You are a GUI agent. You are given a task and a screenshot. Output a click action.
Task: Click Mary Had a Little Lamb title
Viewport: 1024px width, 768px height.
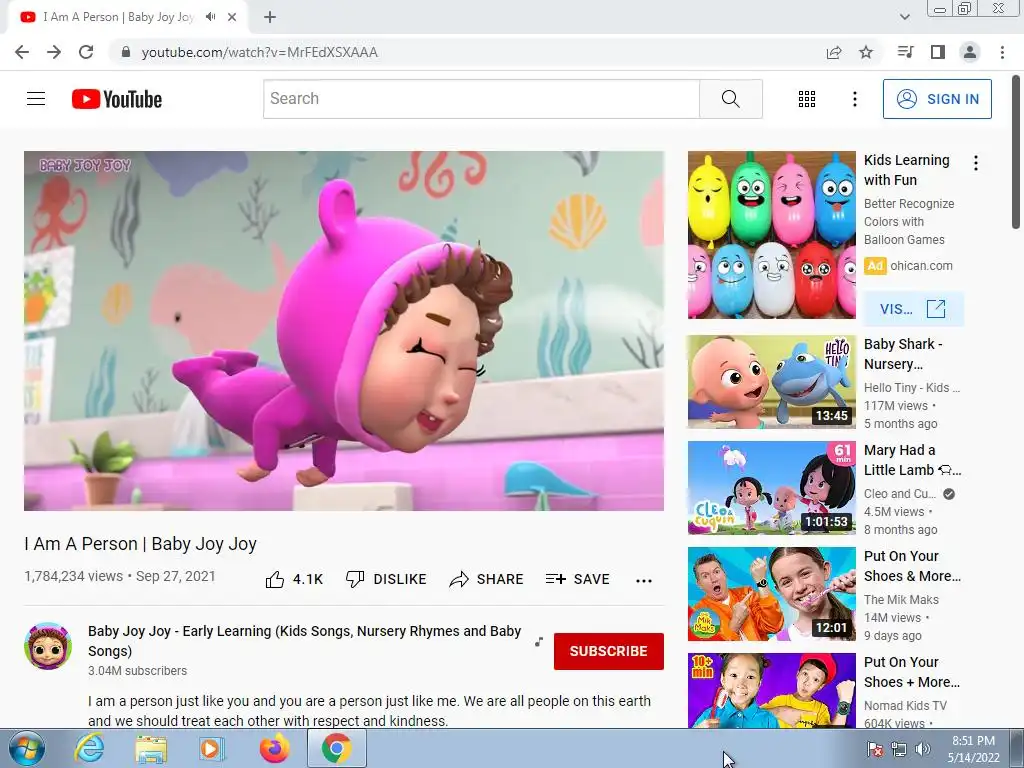(912, 460)
